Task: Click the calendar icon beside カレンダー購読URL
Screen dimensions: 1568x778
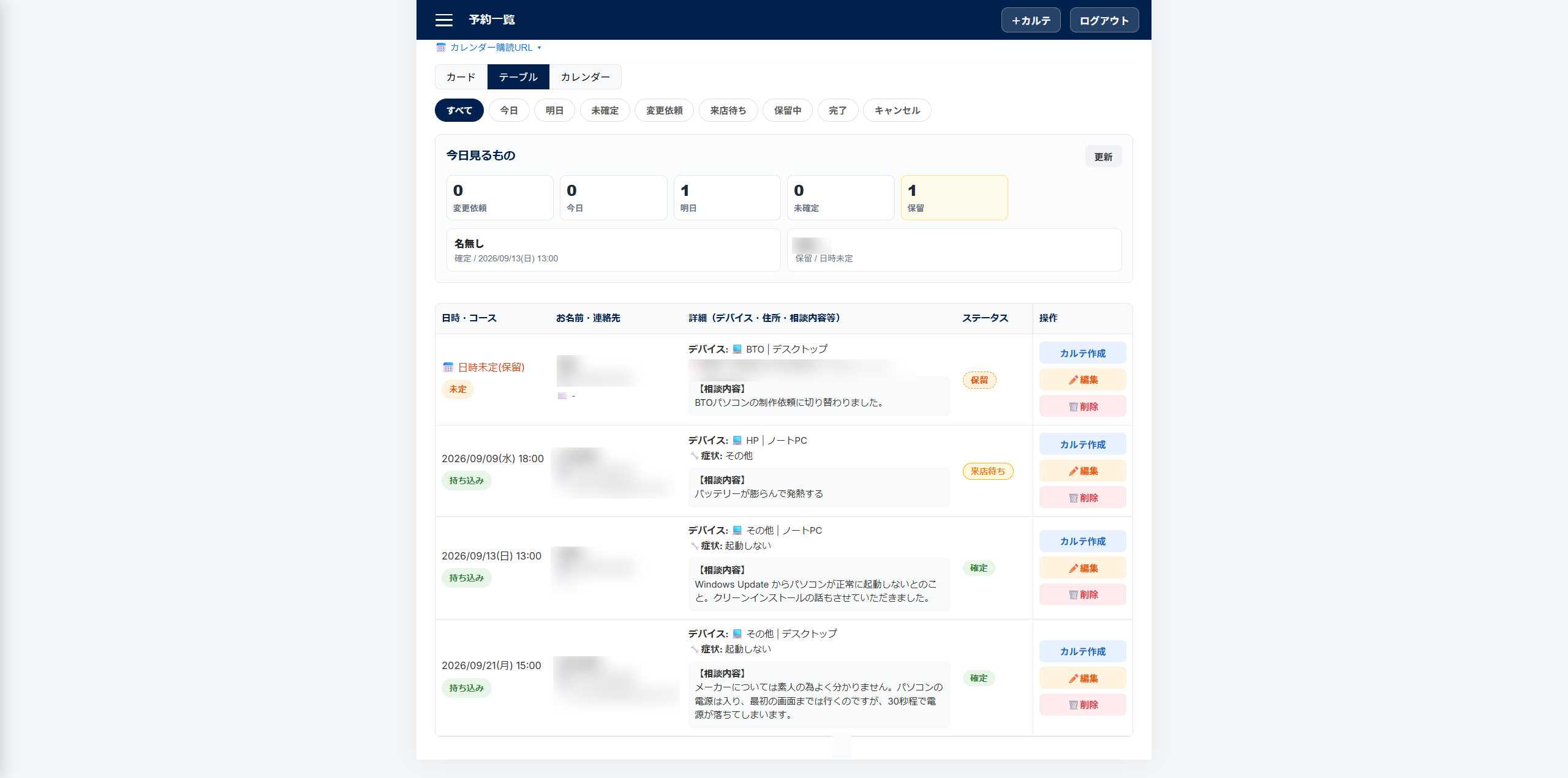Action: (x=440, y=47)
